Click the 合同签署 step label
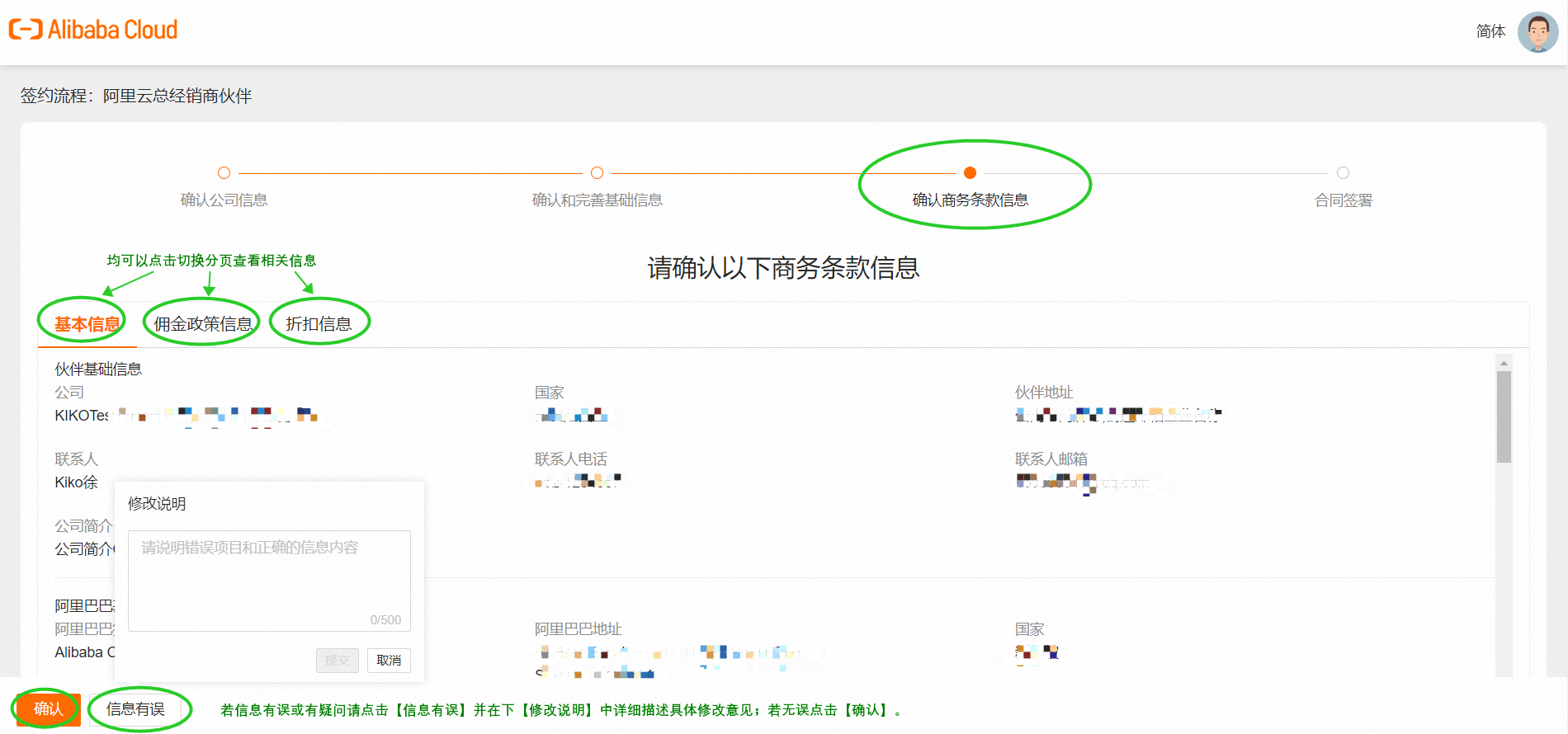Screen dimensions: 1568x734 (1343, 200)
